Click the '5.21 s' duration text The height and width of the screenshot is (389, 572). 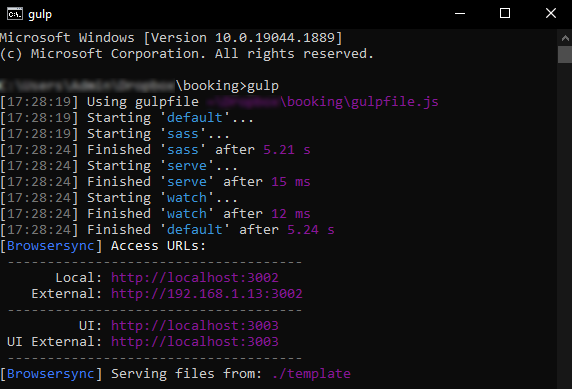pos(287,150)
